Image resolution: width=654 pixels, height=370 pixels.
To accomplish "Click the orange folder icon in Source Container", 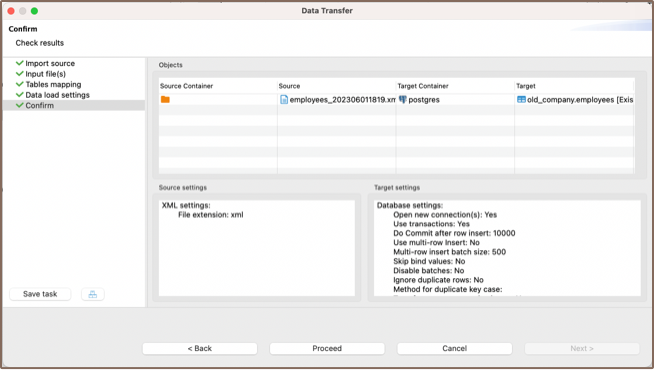I will pyautogui.click(x=165, y=99).
